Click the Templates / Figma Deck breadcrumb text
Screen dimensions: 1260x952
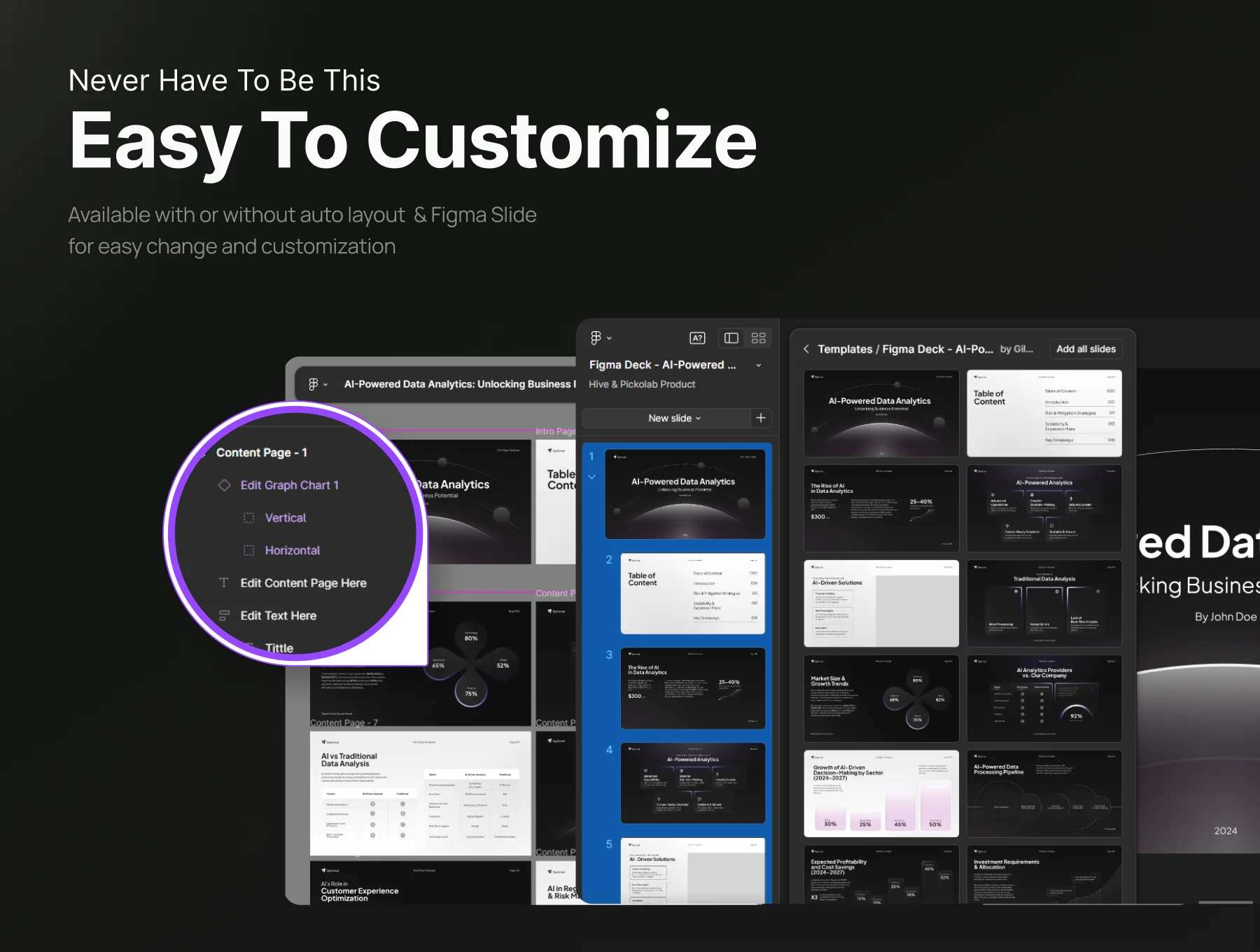[905, 349]
